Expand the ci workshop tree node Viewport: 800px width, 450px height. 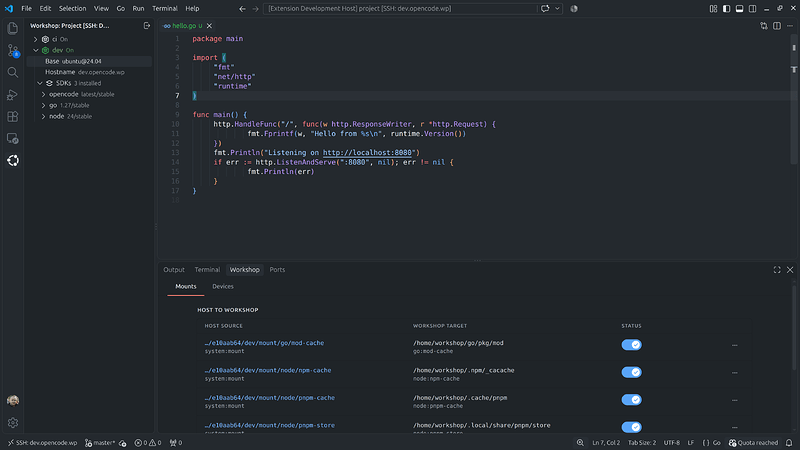click(x=36, y=39)
